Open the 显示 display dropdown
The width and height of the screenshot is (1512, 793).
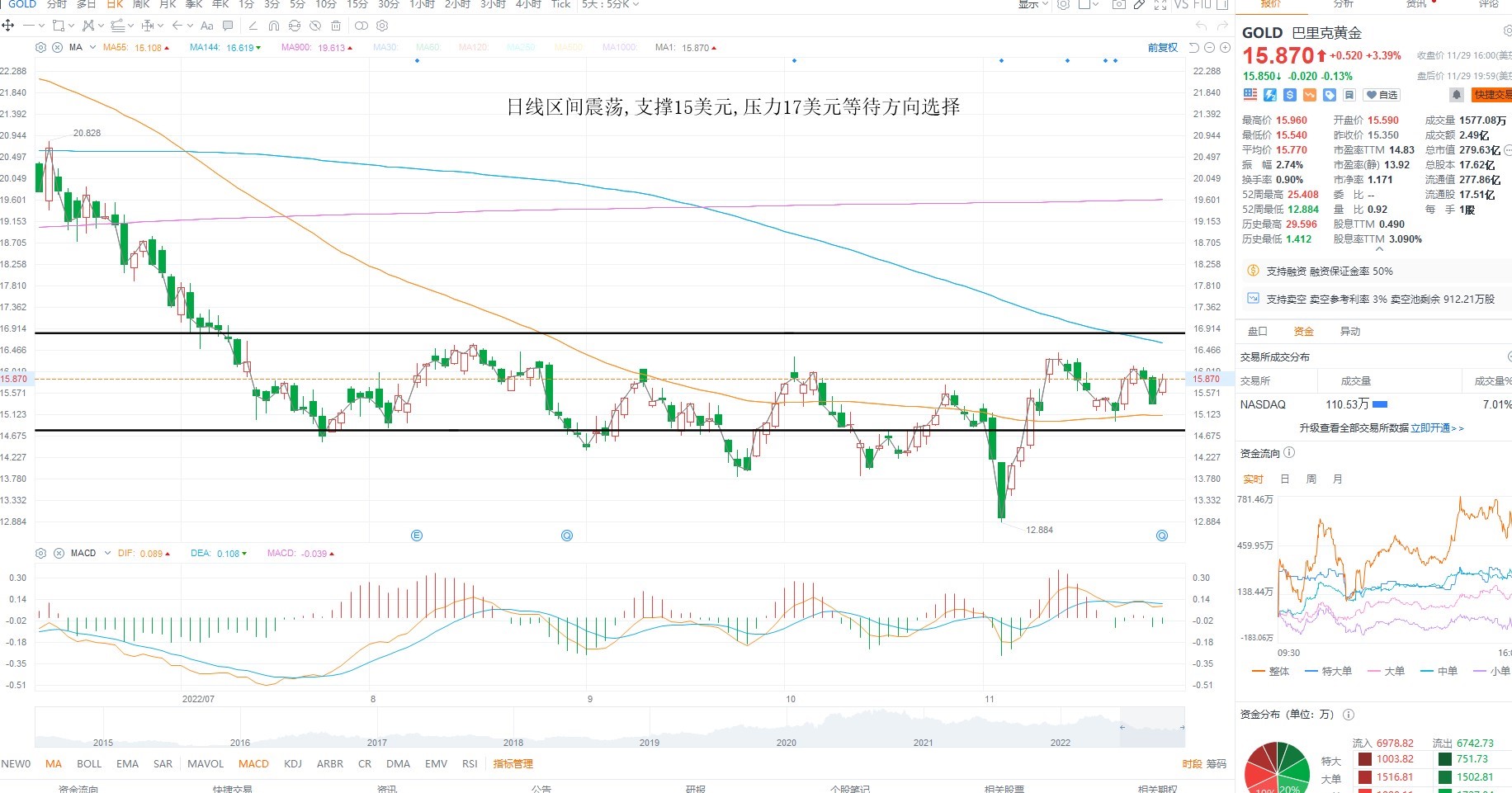[1032, 4]
